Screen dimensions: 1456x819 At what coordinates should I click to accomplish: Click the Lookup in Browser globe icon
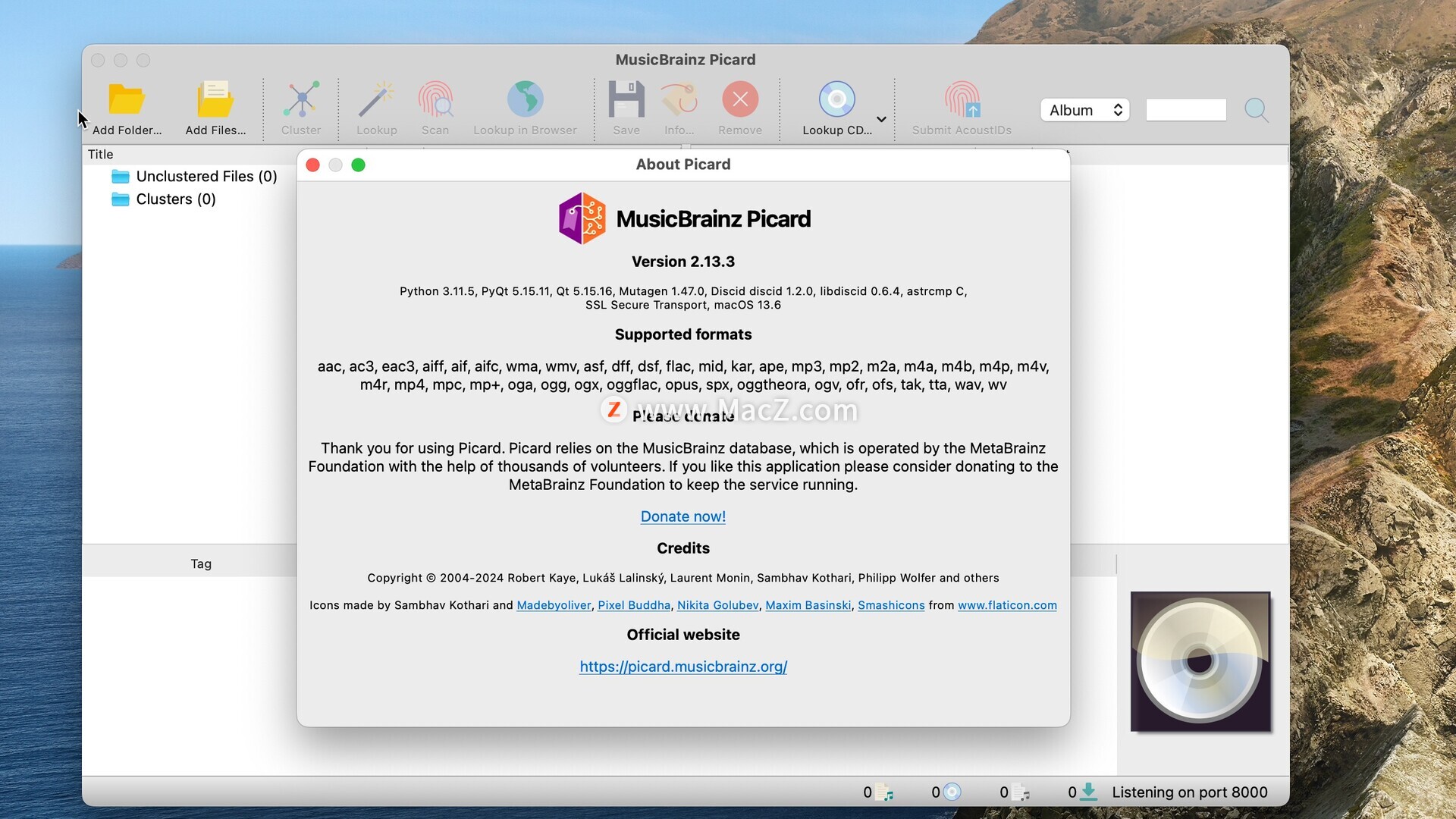525,99
